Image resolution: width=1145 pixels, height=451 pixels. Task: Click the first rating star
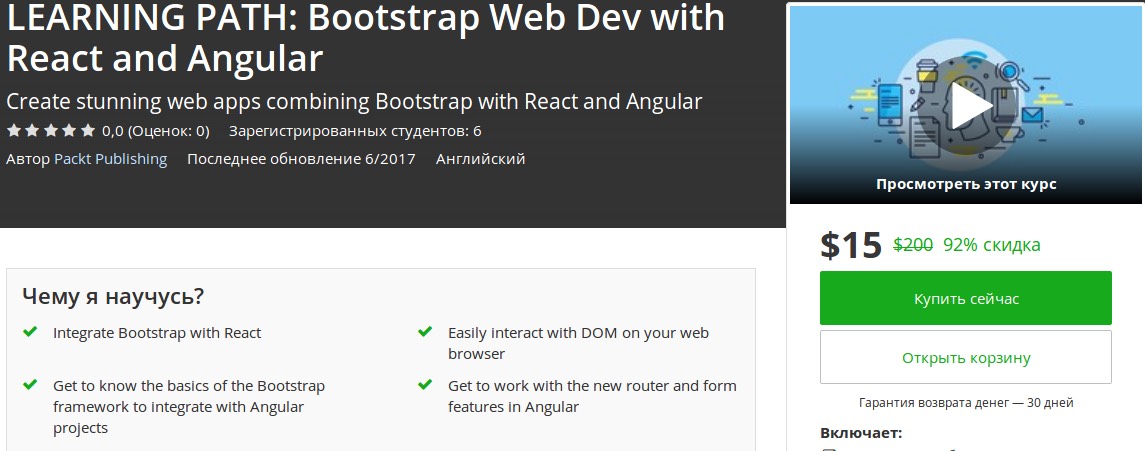click(13, 130)
